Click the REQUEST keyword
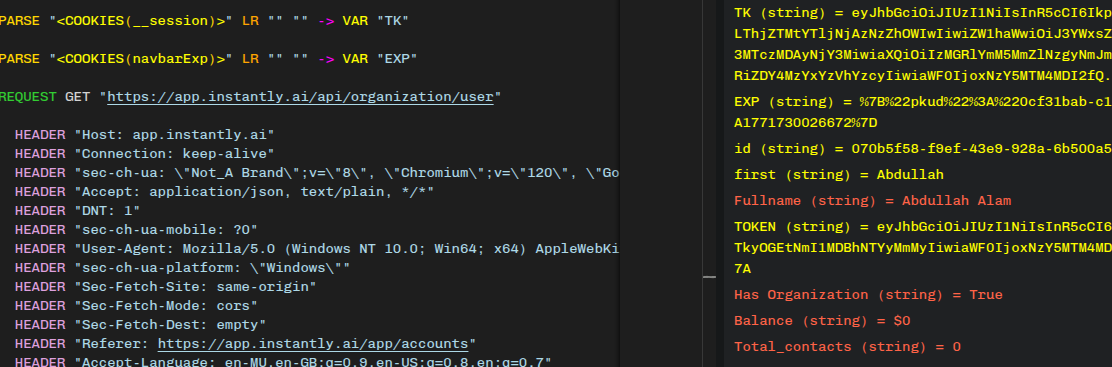Viewport: 1112px width, 367px height. coord(28,96)
